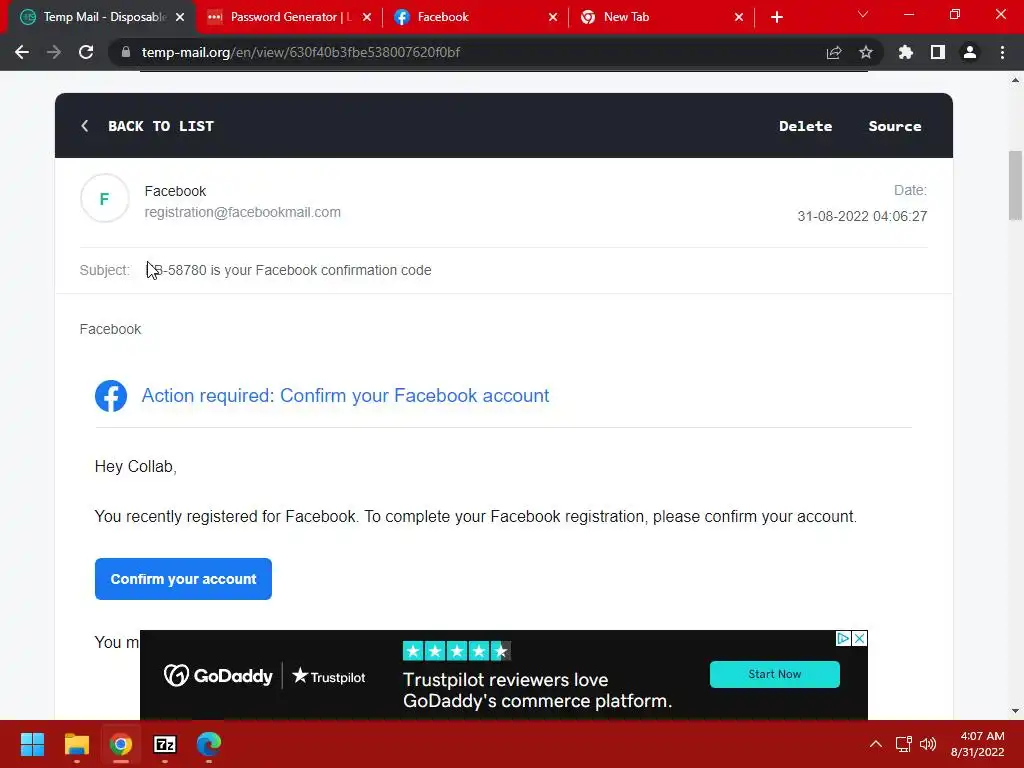Open Microsoft Edge from taskbar
Image resolution: width=1024 pixels, height=768 pixels.
tap(209, 744)
